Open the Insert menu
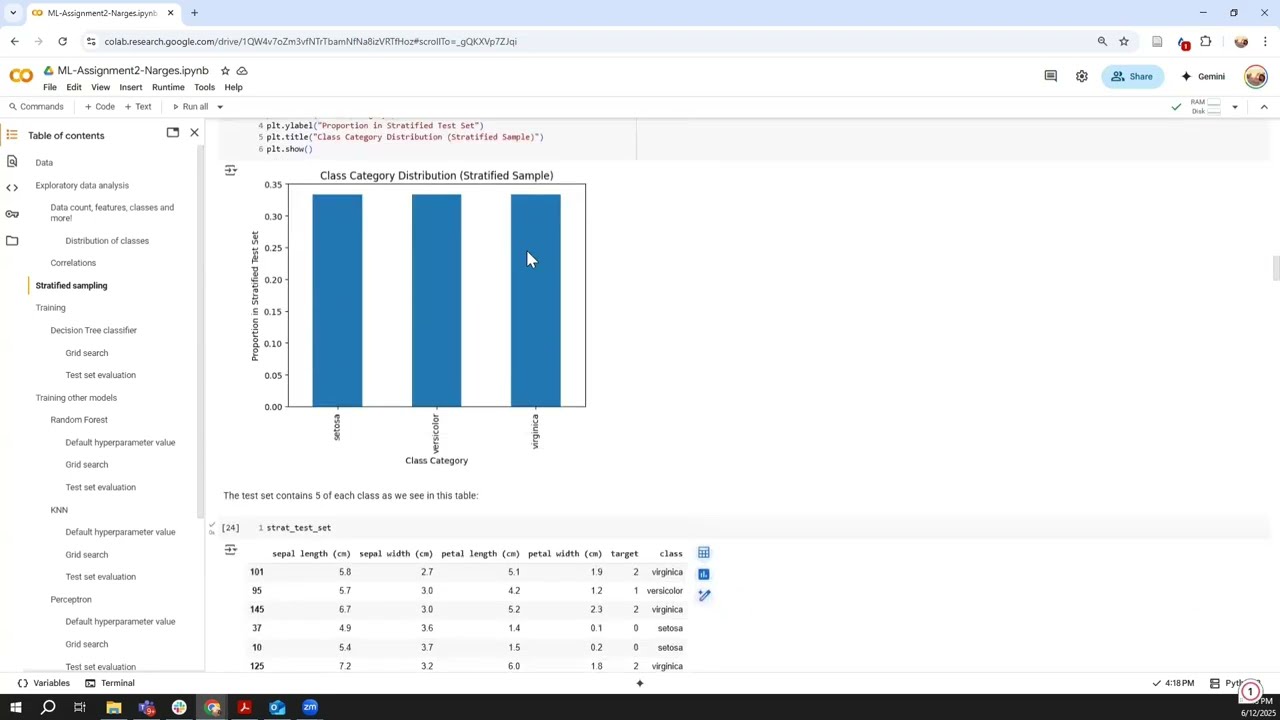Image resolution: width=1280 pixels, height=720 pixels. [130, 87]
